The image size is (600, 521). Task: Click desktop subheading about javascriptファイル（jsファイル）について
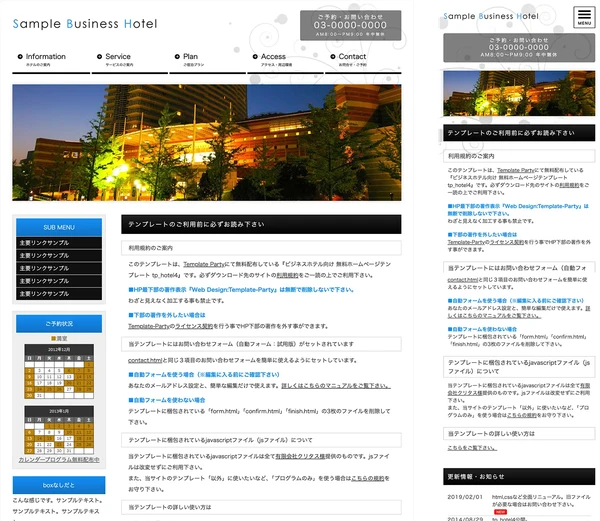(261, 440)
